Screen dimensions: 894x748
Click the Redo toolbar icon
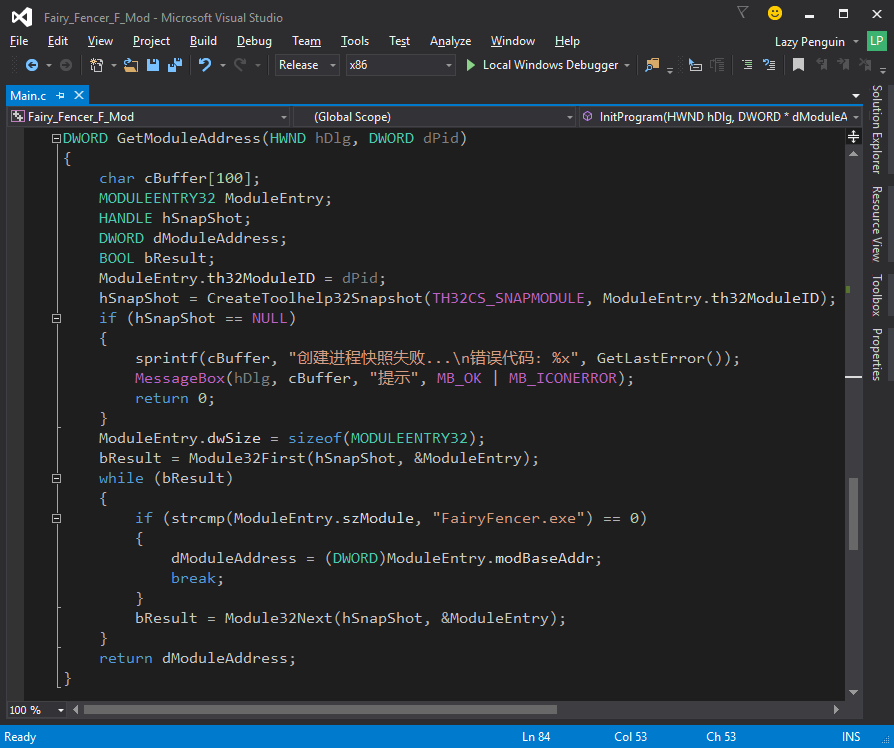[240, 65]
